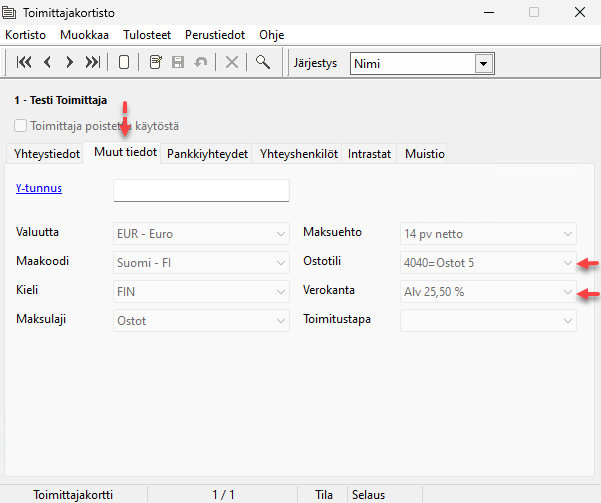Click the Järjestys label in toolbar

[x=315, y=63]
